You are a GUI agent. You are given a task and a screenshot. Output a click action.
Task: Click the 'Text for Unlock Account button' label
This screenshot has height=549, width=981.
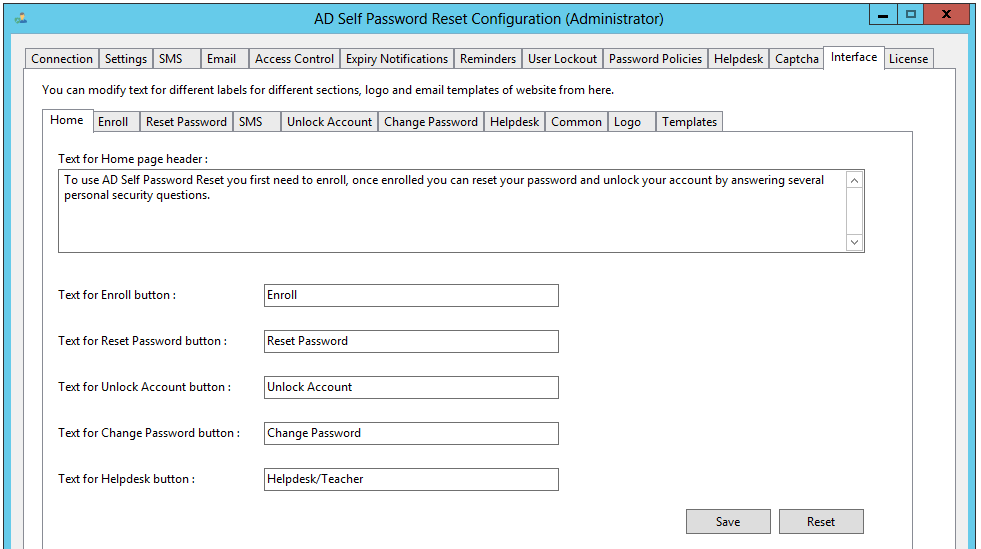click(145, 386)
